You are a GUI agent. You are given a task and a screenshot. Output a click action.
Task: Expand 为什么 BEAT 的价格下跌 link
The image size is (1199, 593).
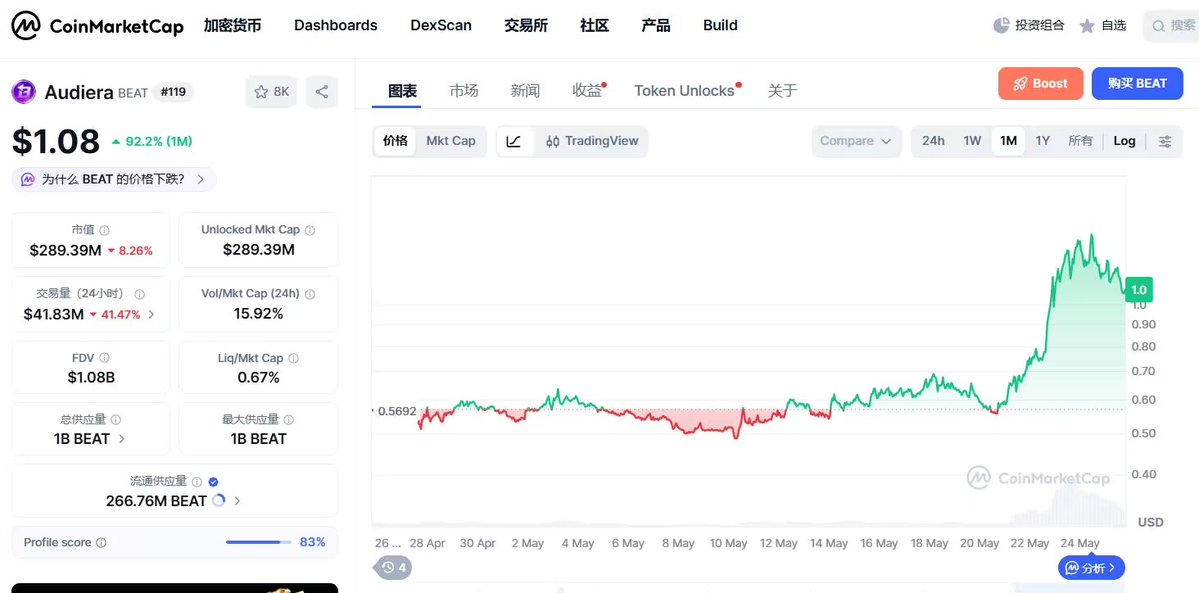pos(114,180)
